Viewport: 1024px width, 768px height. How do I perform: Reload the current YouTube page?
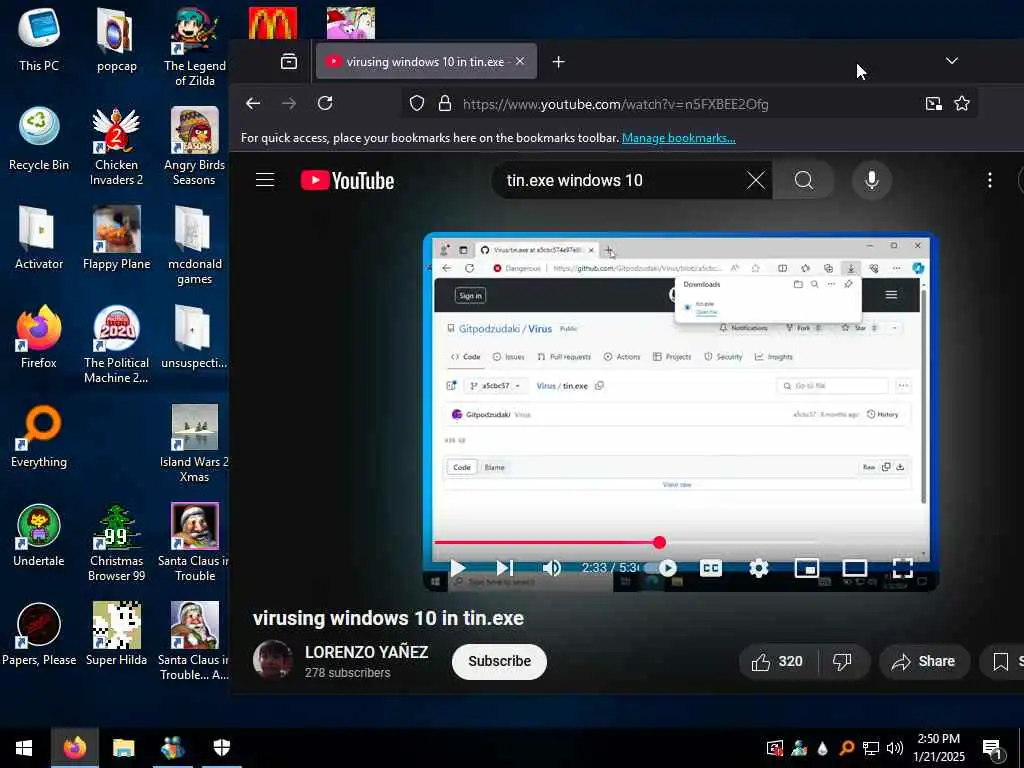[325, 103]
